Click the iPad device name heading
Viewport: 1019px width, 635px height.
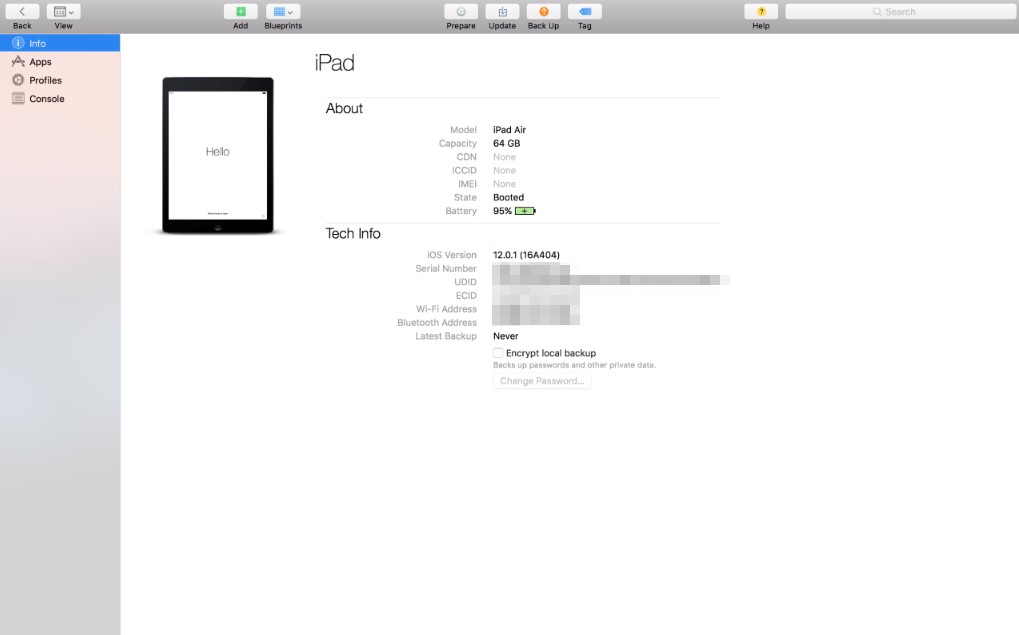[334, 63]
